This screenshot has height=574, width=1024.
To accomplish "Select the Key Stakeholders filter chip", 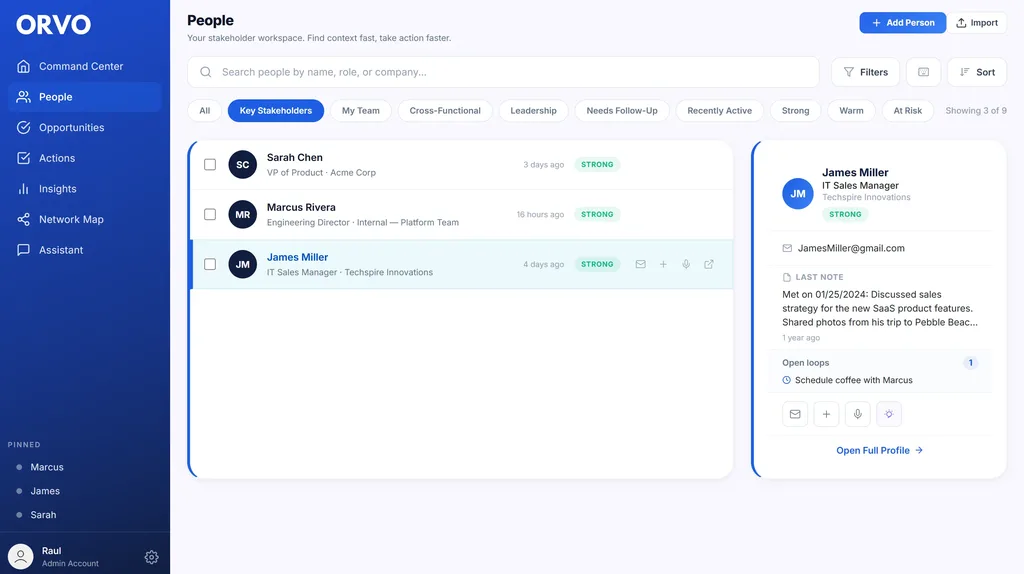I will tap(276, 110).
